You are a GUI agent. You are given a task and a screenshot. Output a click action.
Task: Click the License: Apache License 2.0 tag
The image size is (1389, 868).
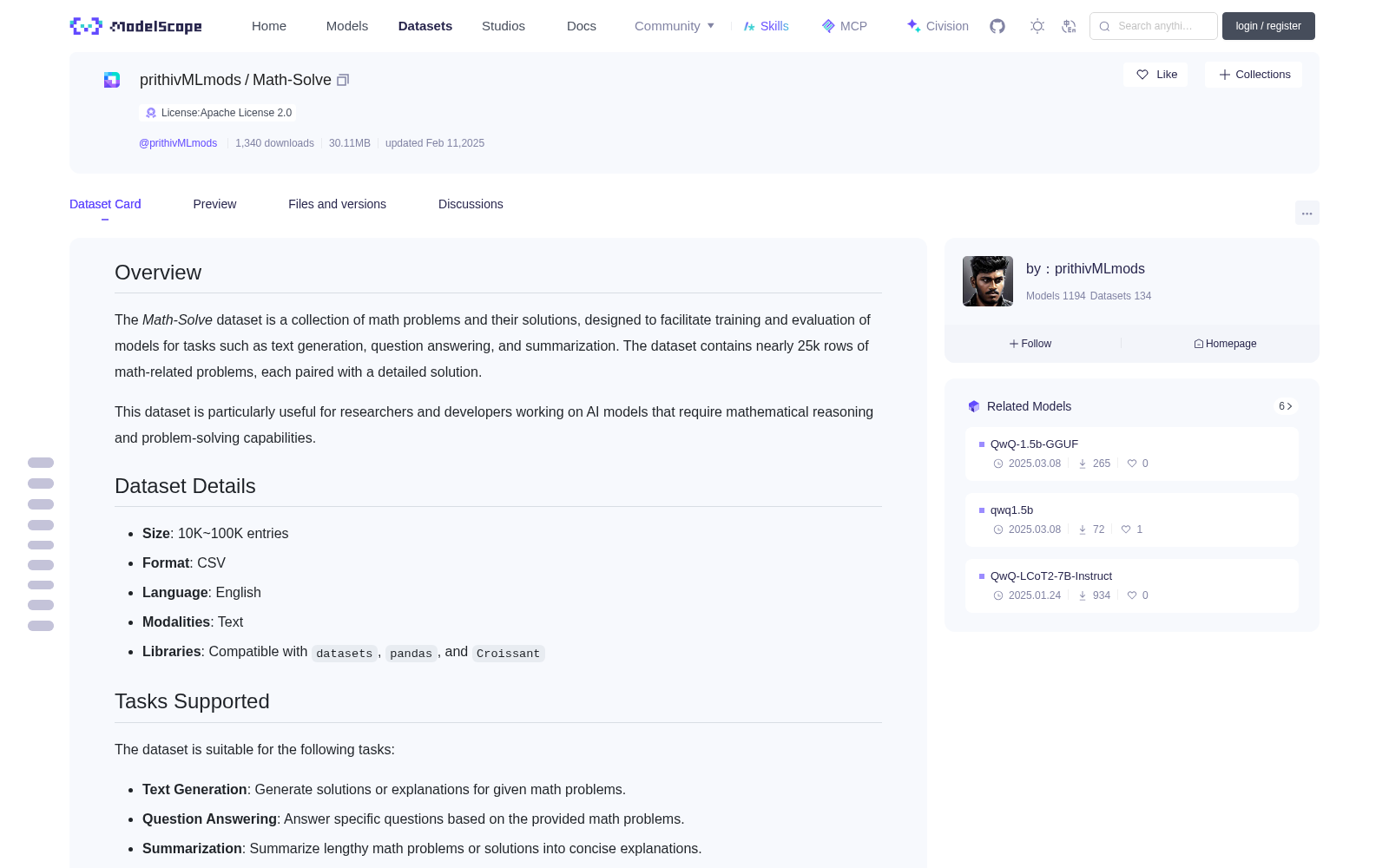pos(217,113)
